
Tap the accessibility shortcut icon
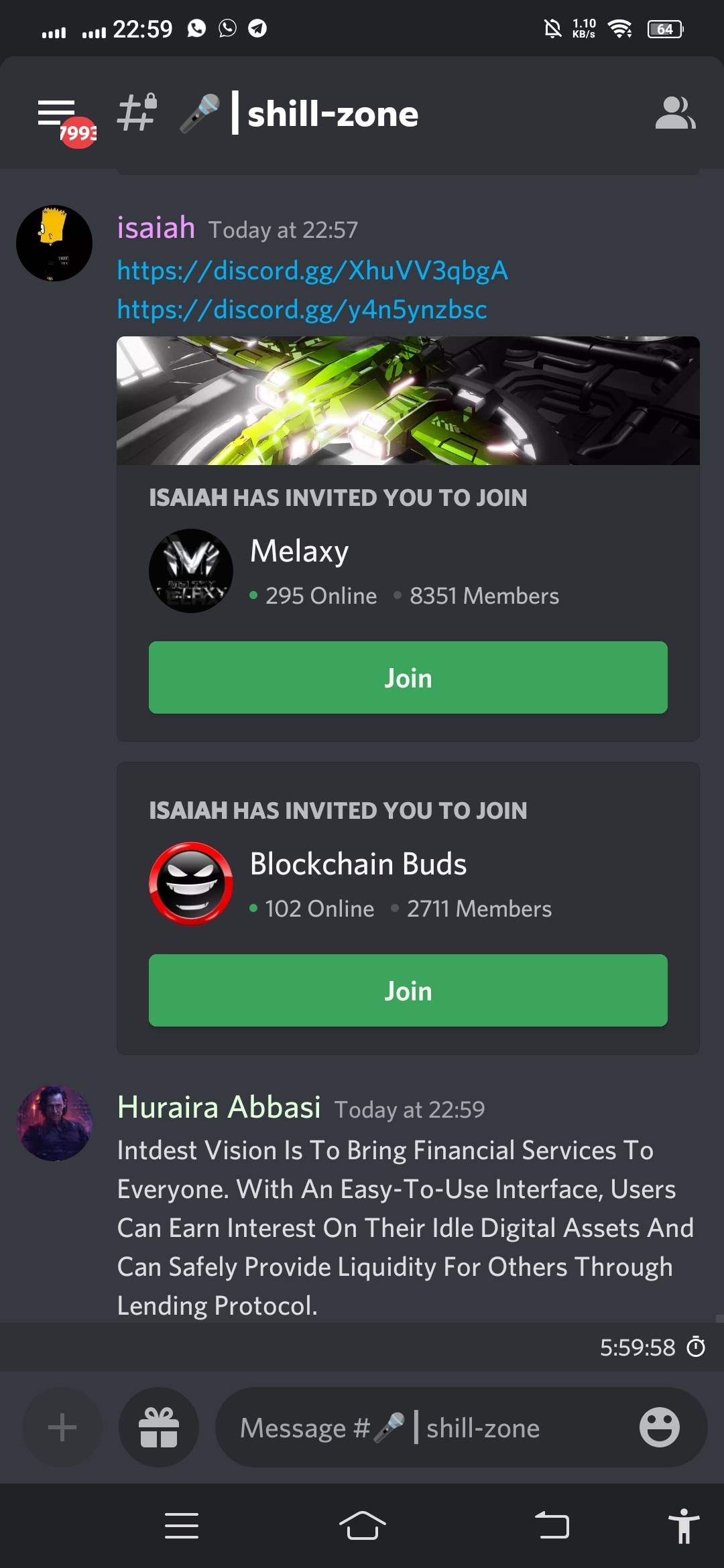coord(683,1526)
